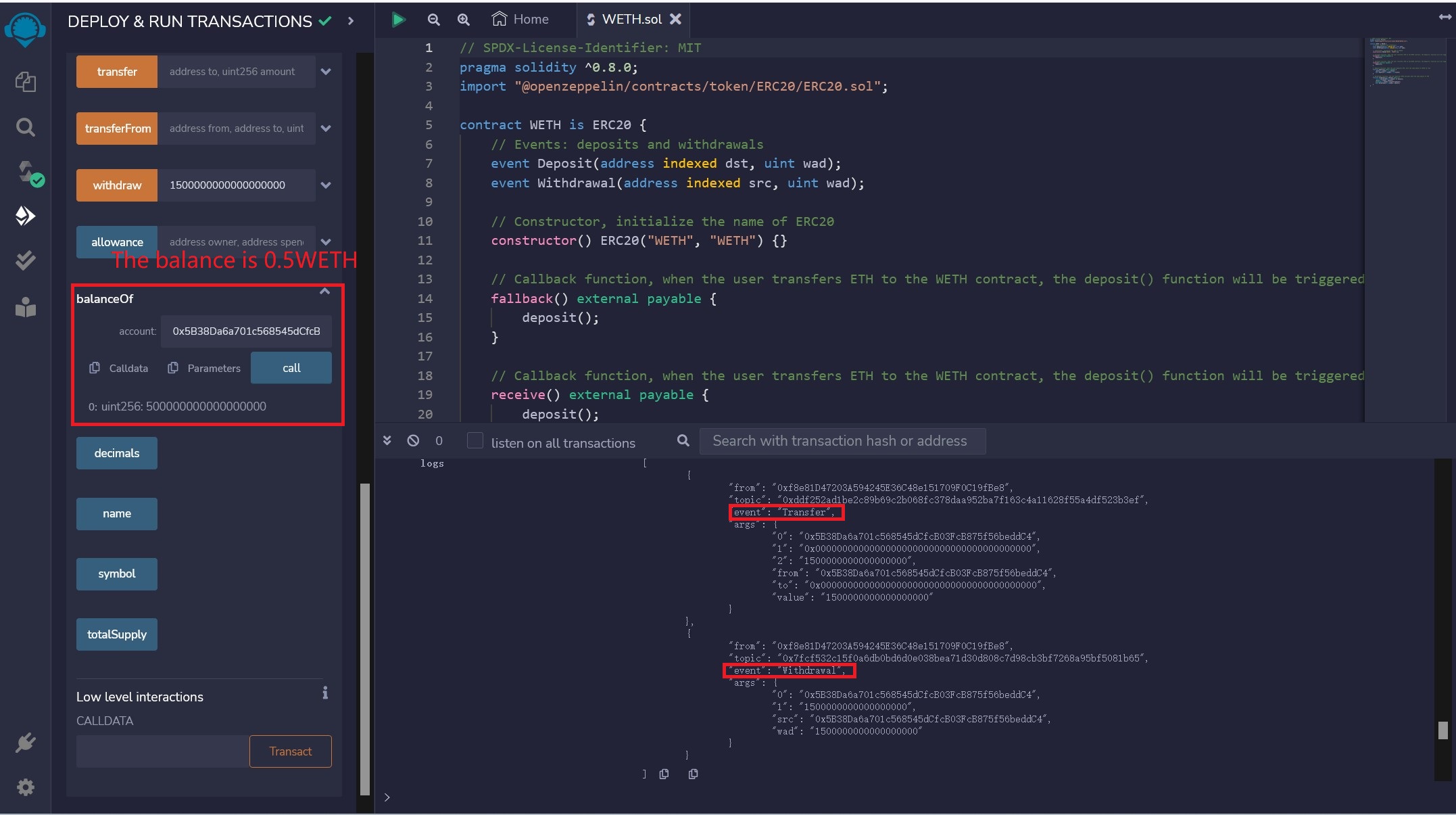Screen dimensions: 1456x815
Task: Copy logs with the first clipboard icon
Action: pos(664,774)
